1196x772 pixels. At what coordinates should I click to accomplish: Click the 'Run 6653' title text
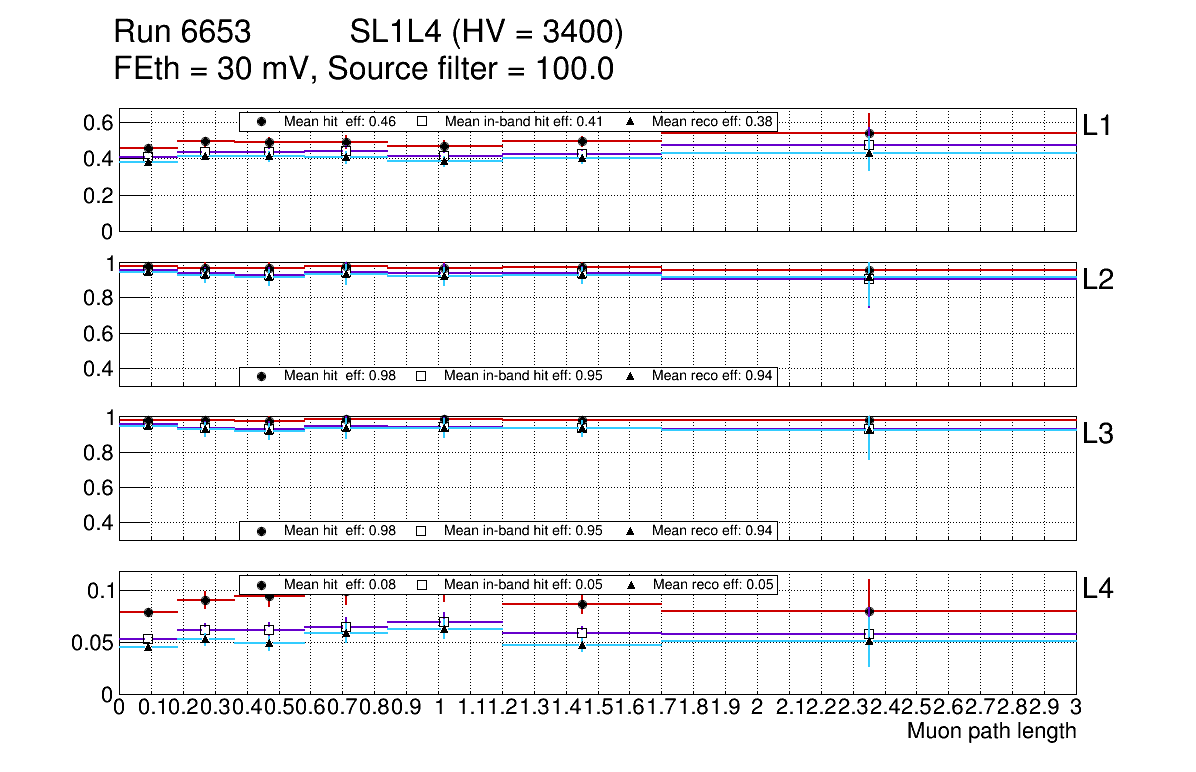coord(181,33)
